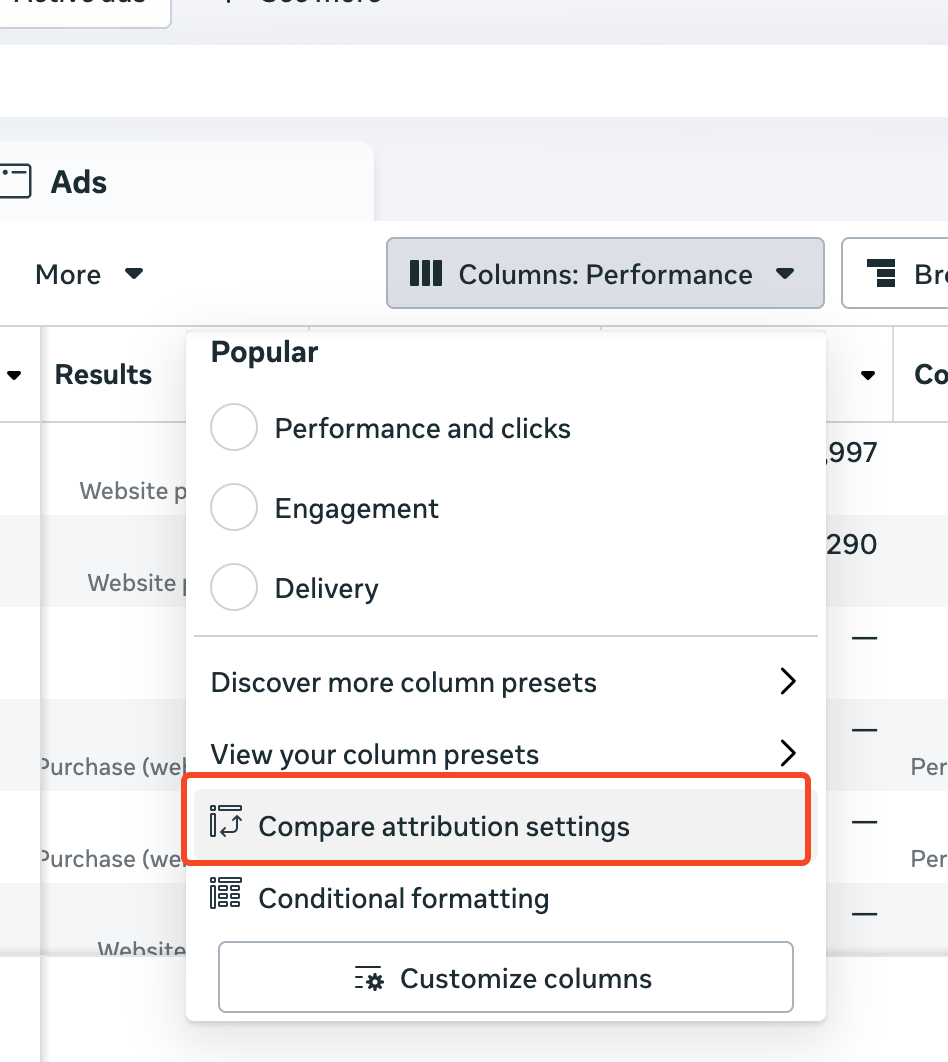Click the Conditional formatting grid icon
This screenshot has width=948, height=1062.
coord(226,893)
